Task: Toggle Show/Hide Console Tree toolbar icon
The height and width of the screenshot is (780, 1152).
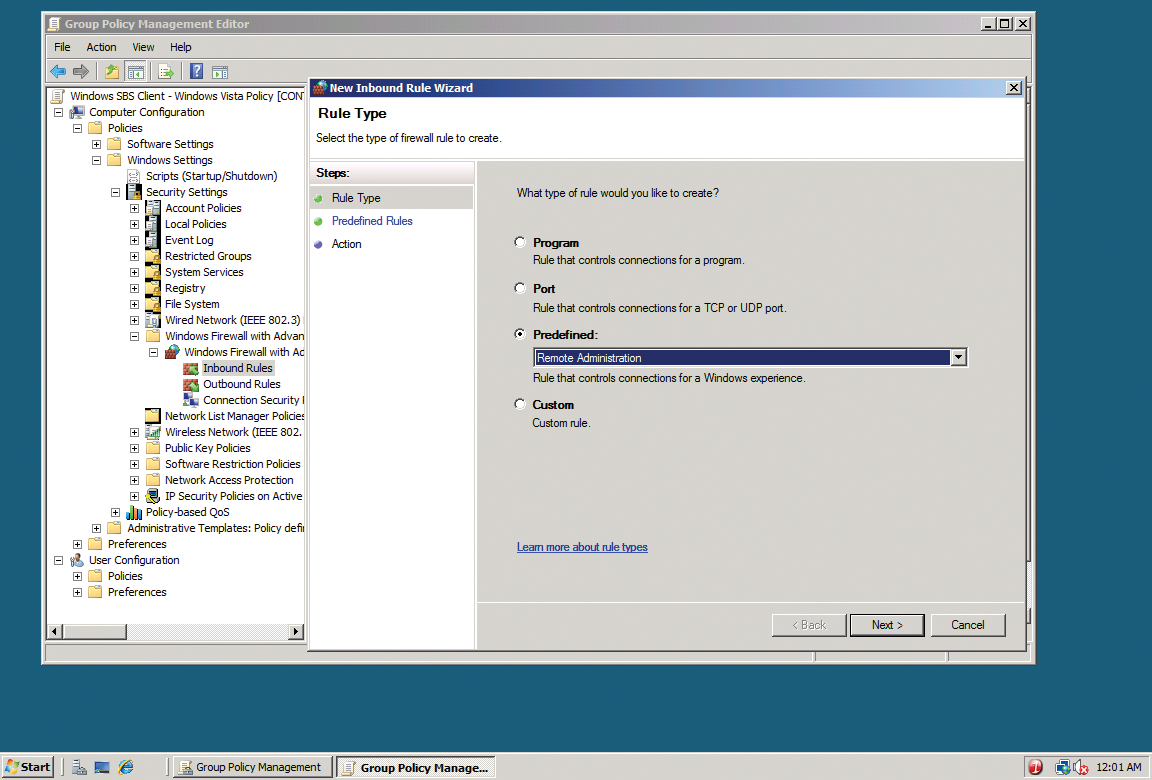Action: point(135,71)
